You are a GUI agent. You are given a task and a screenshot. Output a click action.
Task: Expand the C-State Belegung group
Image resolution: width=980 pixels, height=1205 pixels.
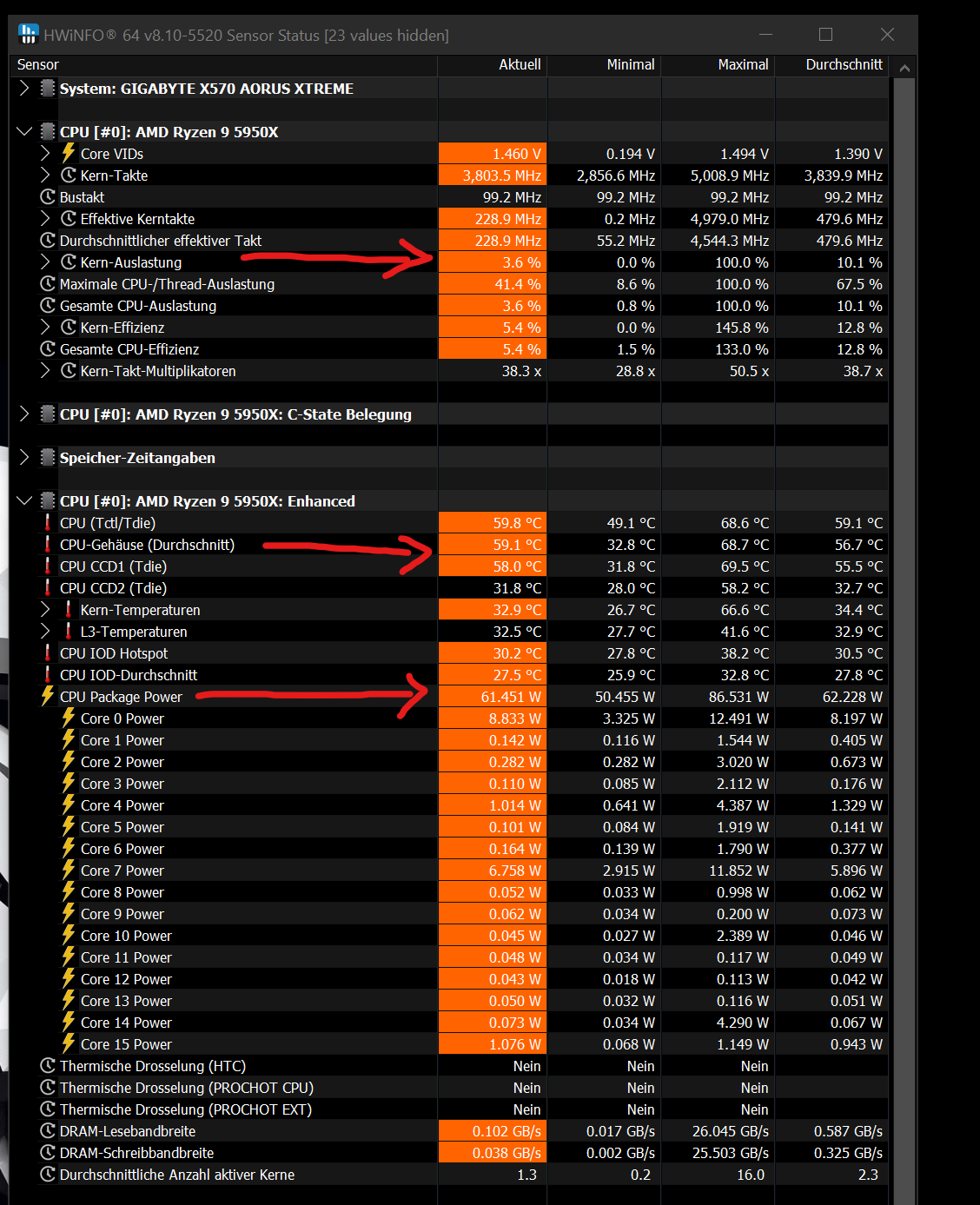pos(24,414)
